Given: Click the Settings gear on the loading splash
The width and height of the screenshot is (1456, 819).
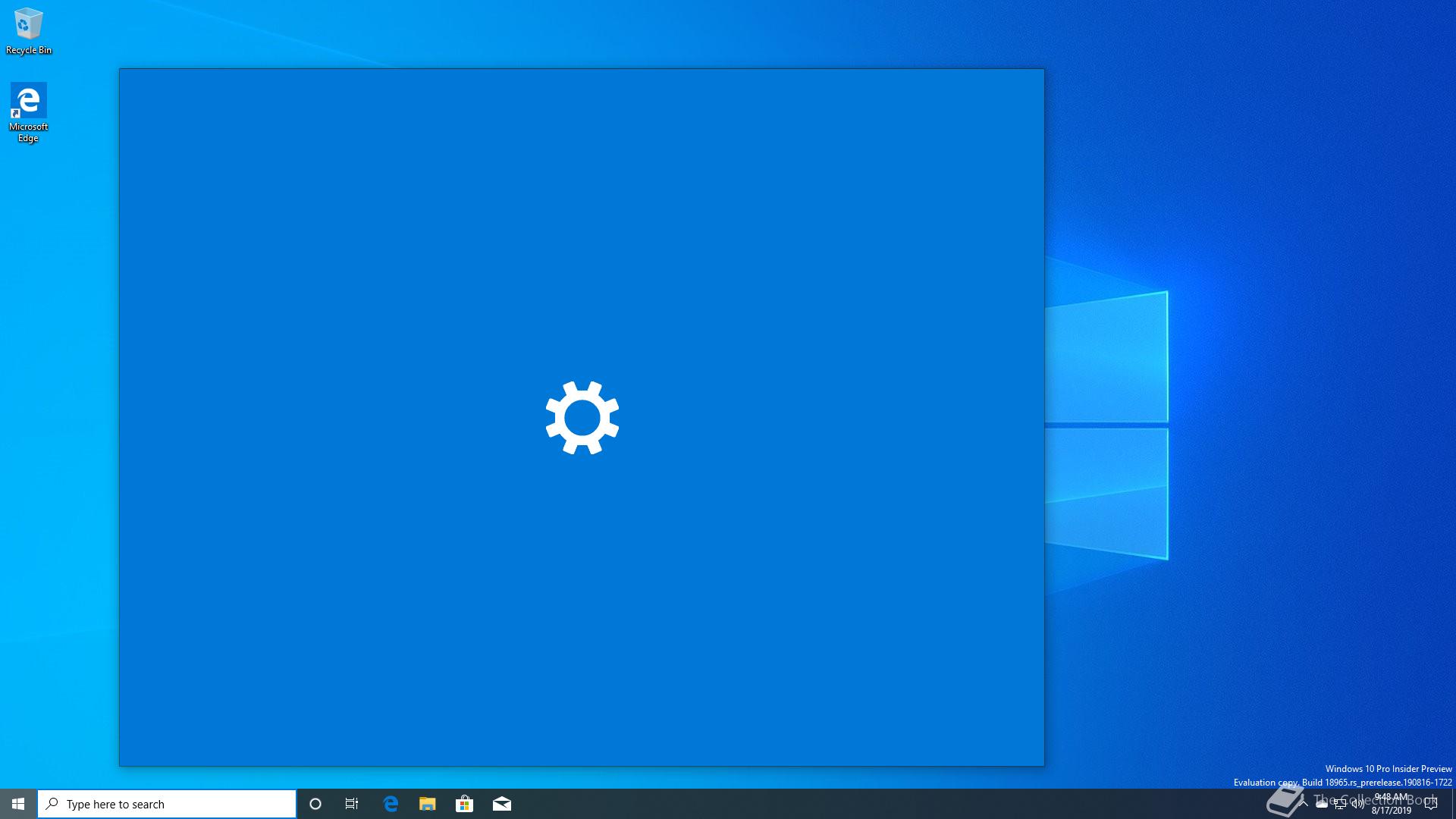Looking at the screenshot, I should click(582, 418).
